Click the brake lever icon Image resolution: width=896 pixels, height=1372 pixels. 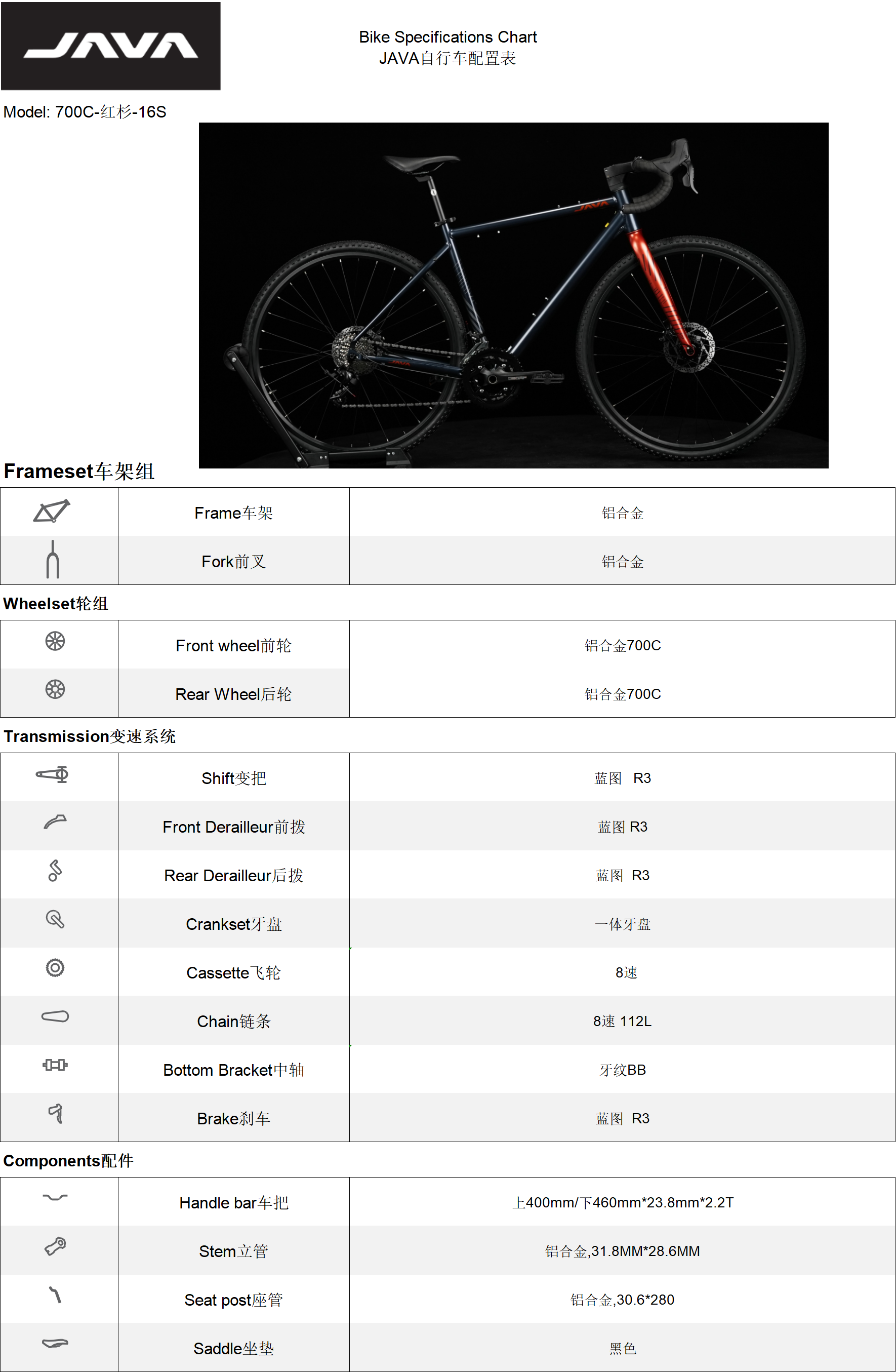[x=55, y=1114]
